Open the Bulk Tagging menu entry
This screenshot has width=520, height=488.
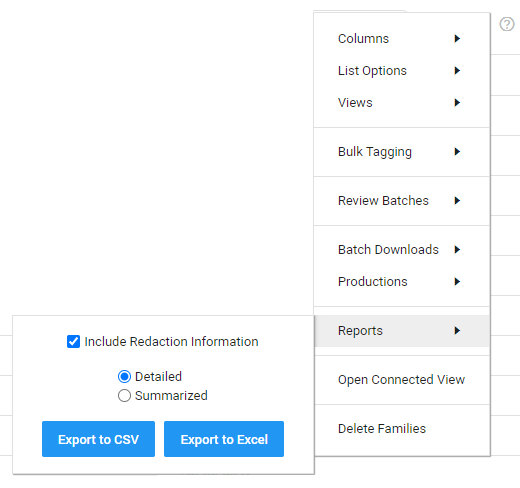coord(402,152)
